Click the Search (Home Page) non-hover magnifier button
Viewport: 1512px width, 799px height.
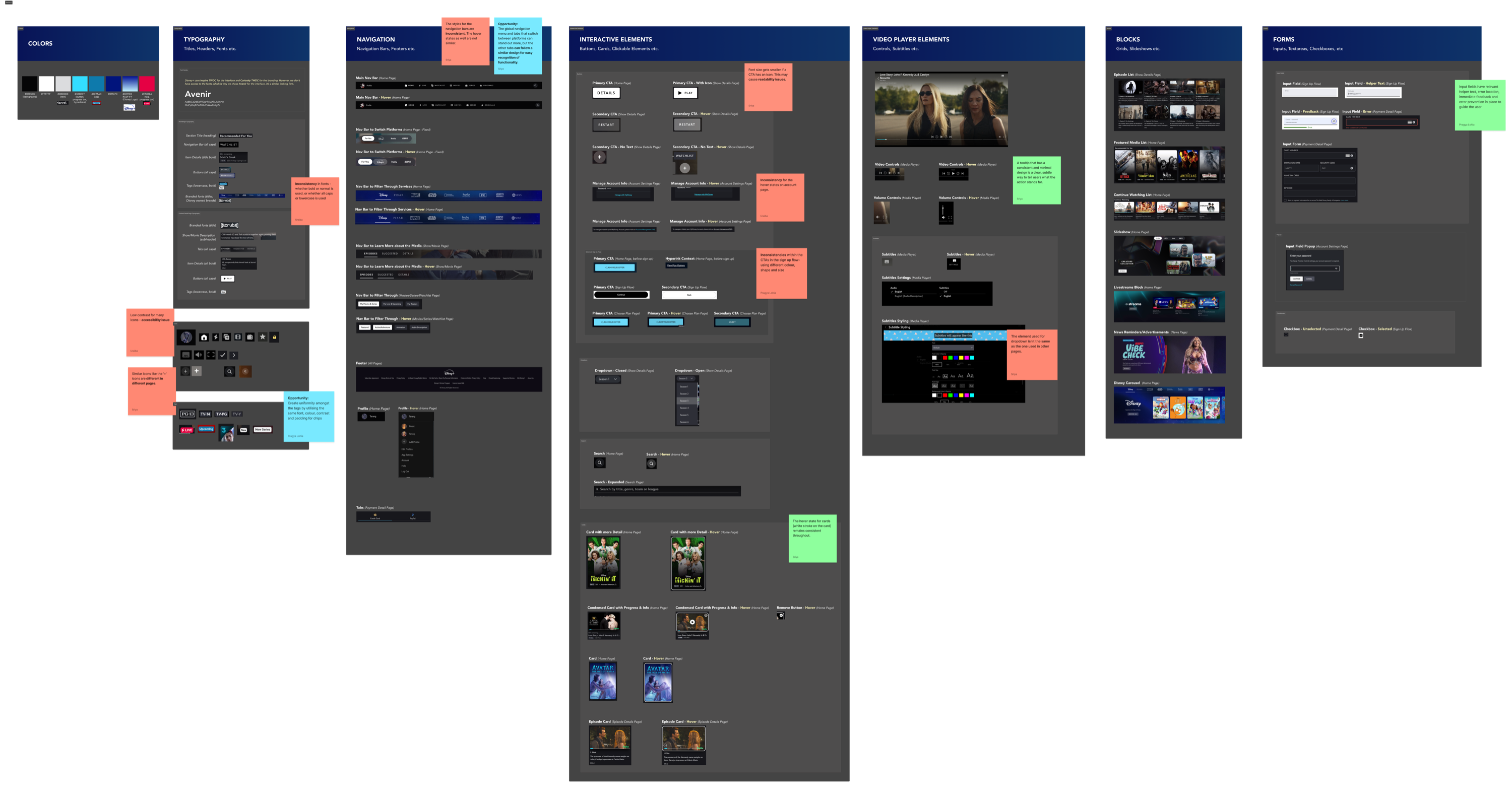[x=599, y=463]
